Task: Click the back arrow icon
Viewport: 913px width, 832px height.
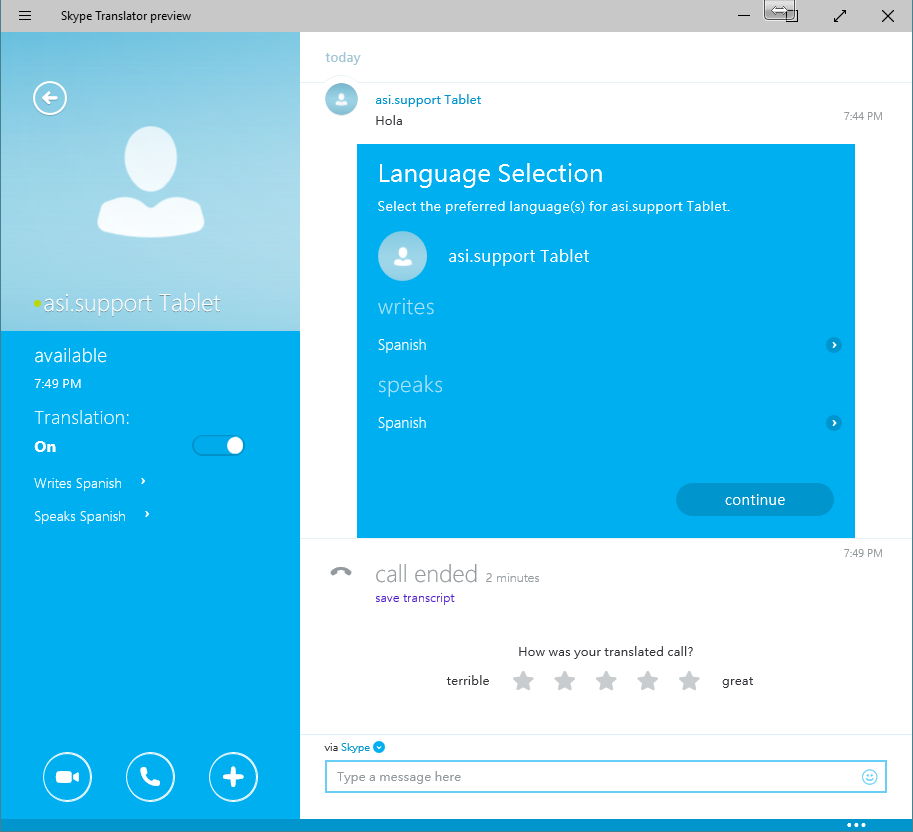Action: 50,98
